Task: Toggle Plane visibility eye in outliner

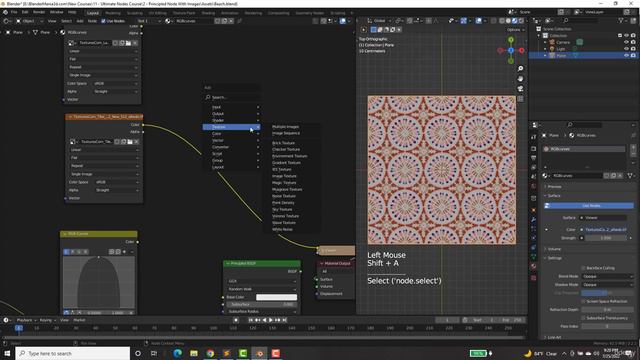Action: click(627, 55)
